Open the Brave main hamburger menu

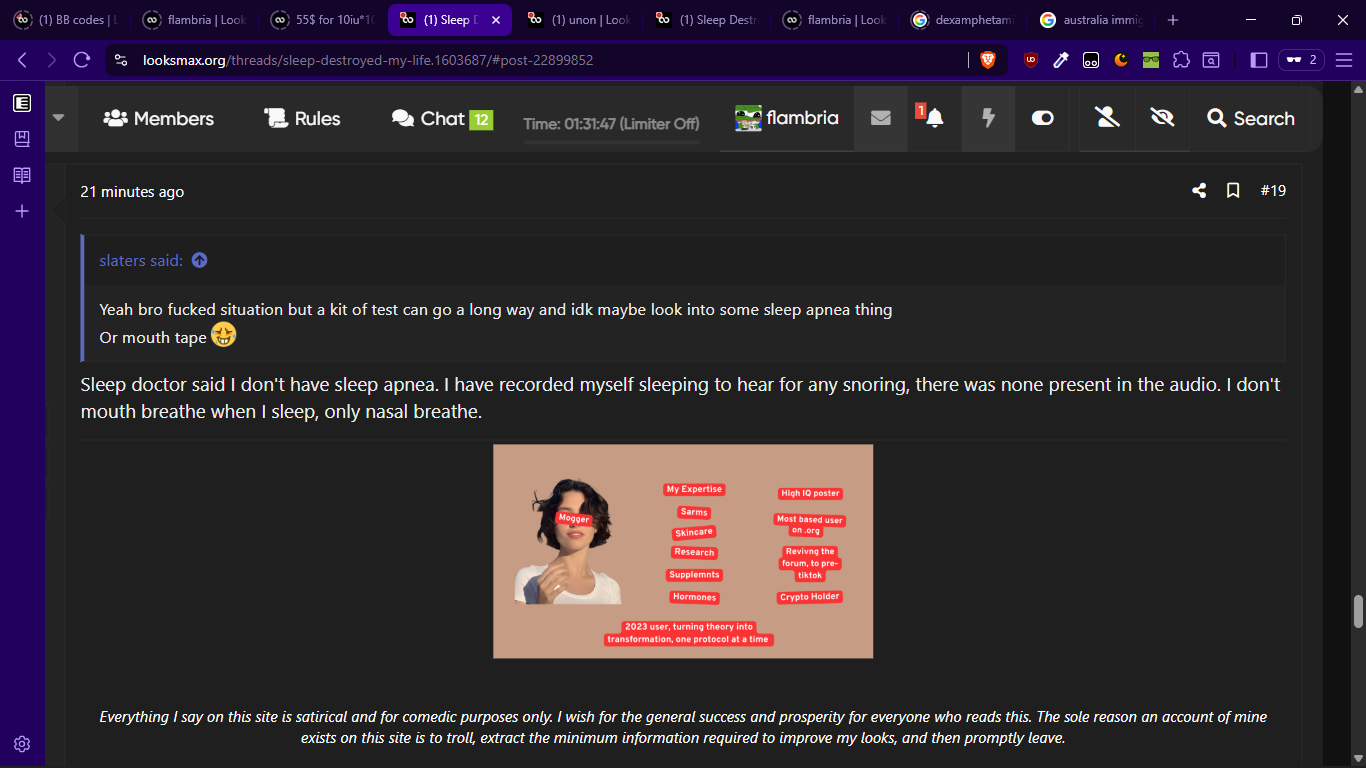[1344, 60]
